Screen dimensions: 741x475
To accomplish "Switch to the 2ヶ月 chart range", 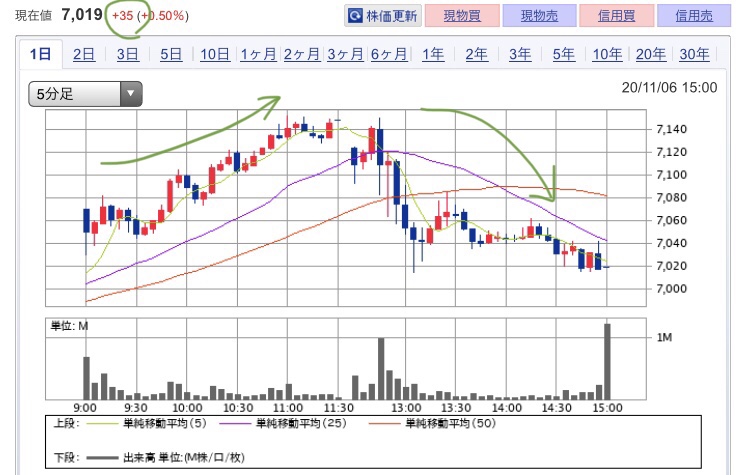I will pyautogui.click(x=302, y=54).
